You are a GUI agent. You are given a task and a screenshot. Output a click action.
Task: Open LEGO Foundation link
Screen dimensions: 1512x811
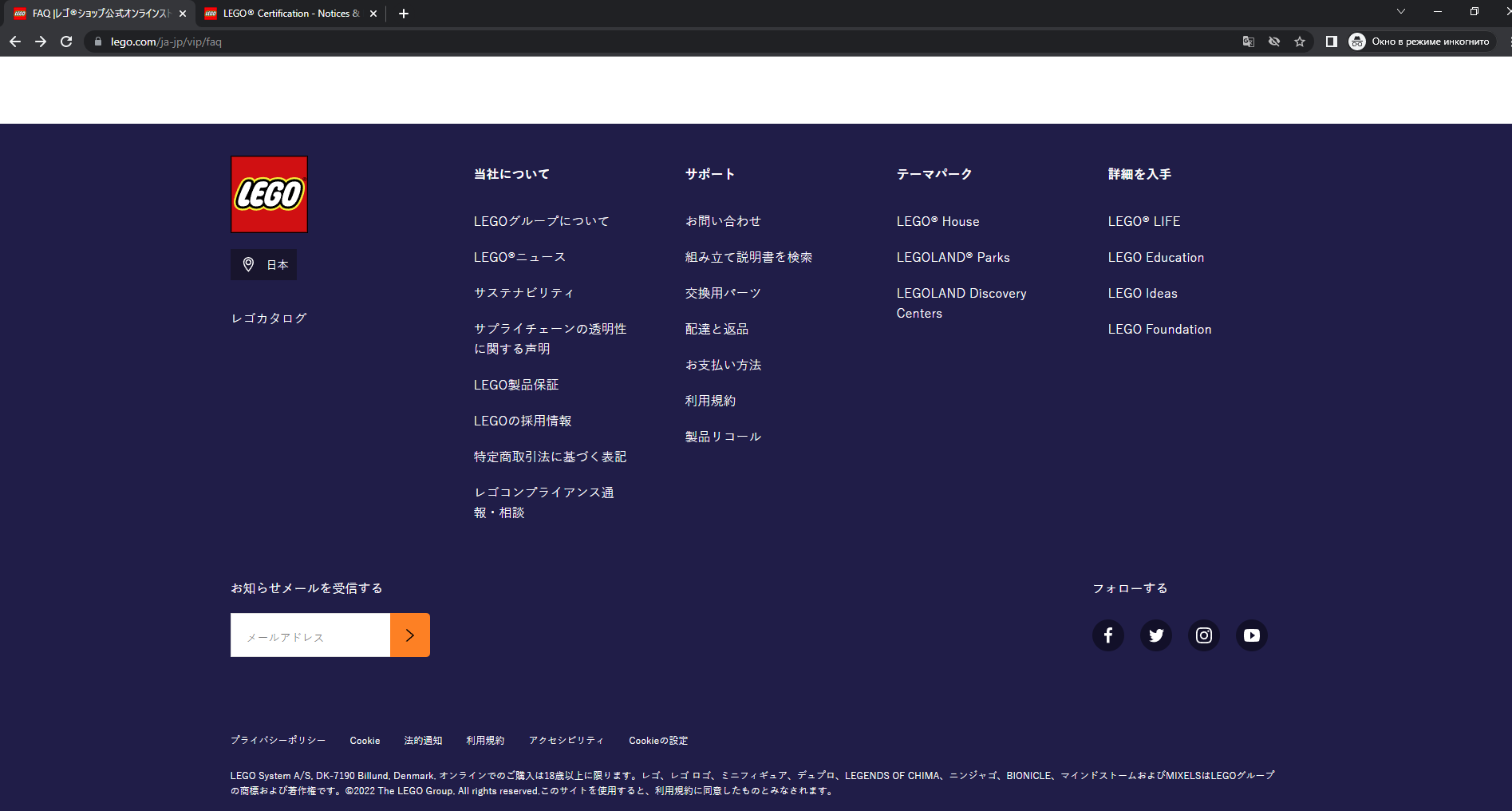1159,329
